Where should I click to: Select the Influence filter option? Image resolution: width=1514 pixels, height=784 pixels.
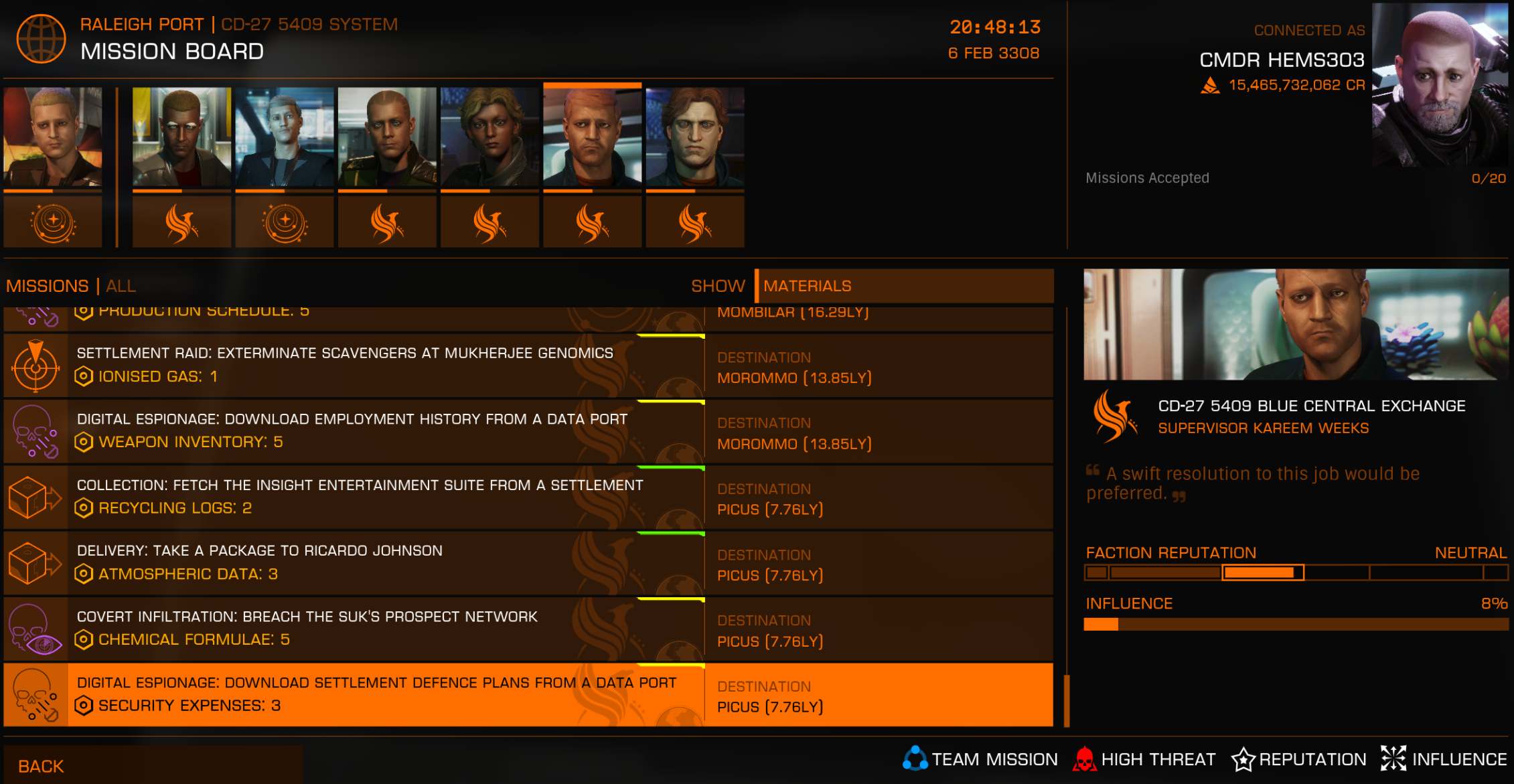tap(1444, 759)
